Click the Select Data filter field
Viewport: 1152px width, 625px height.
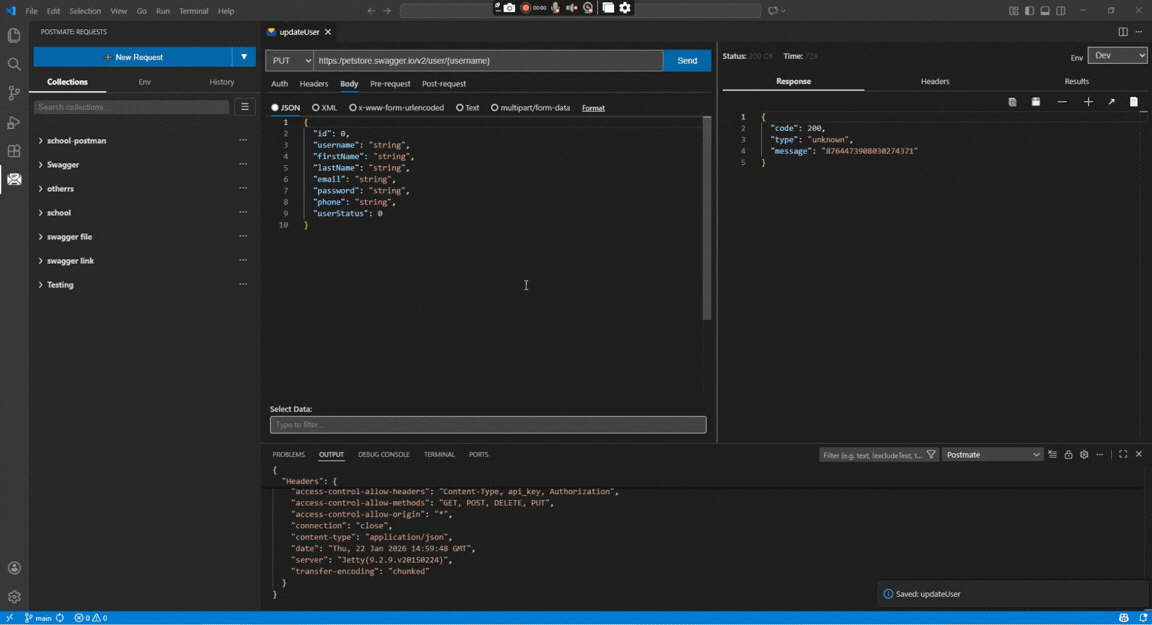[x=488, y=425]
